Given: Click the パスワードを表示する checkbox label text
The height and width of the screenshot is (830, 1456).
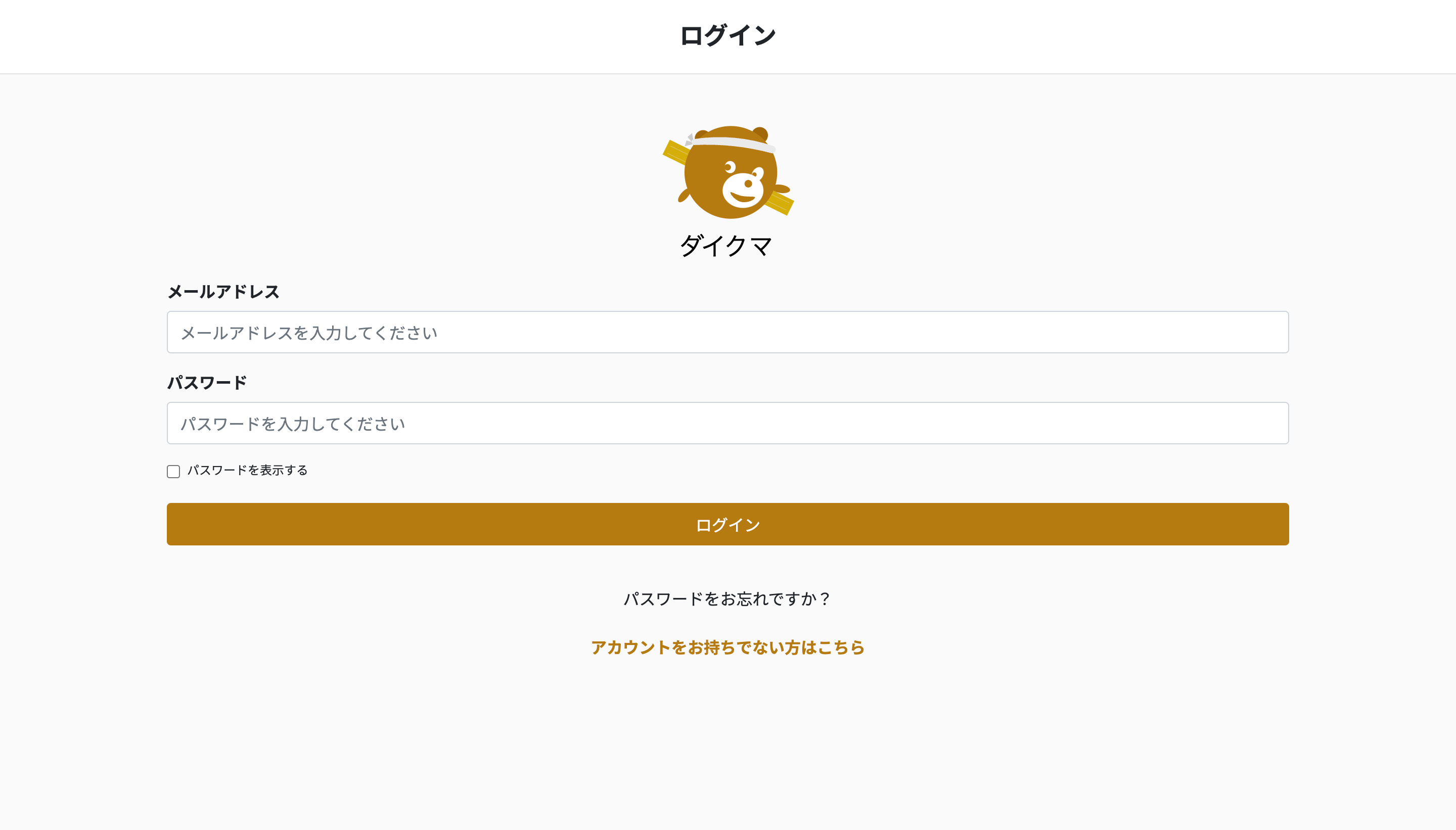Looking at the screenshot, I should coord(247,470).
